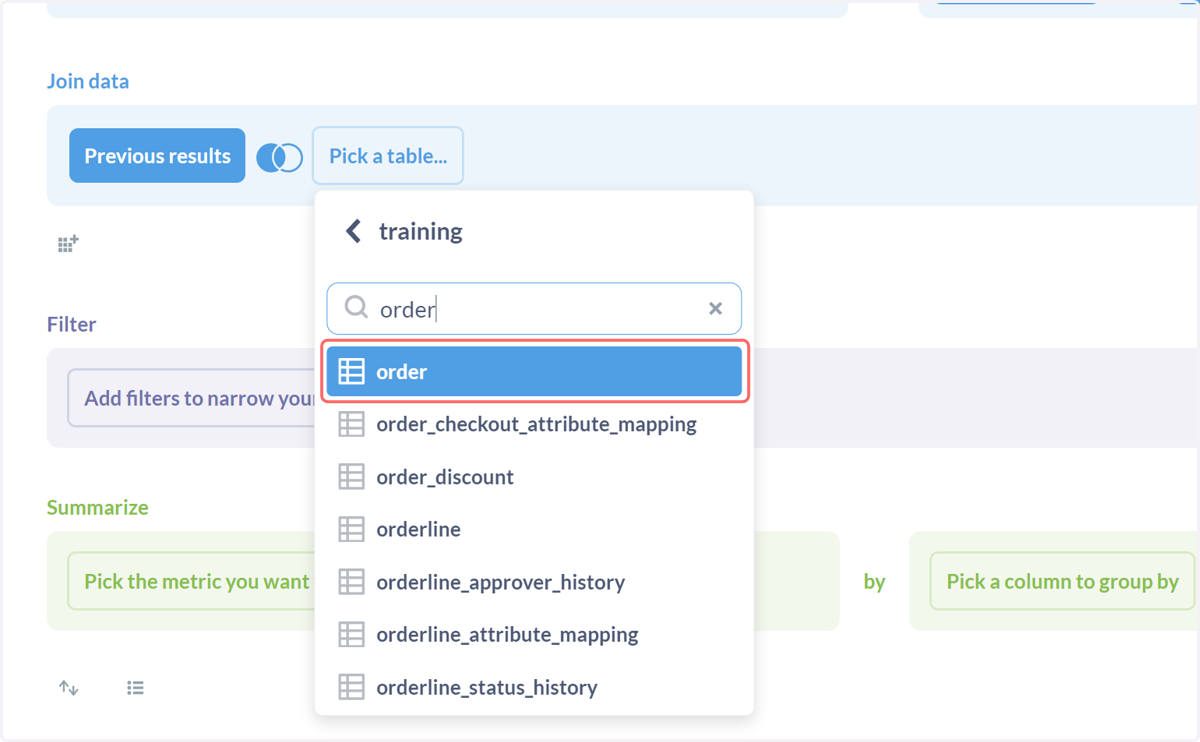Click the table icon beside order

tap(351, 371)
